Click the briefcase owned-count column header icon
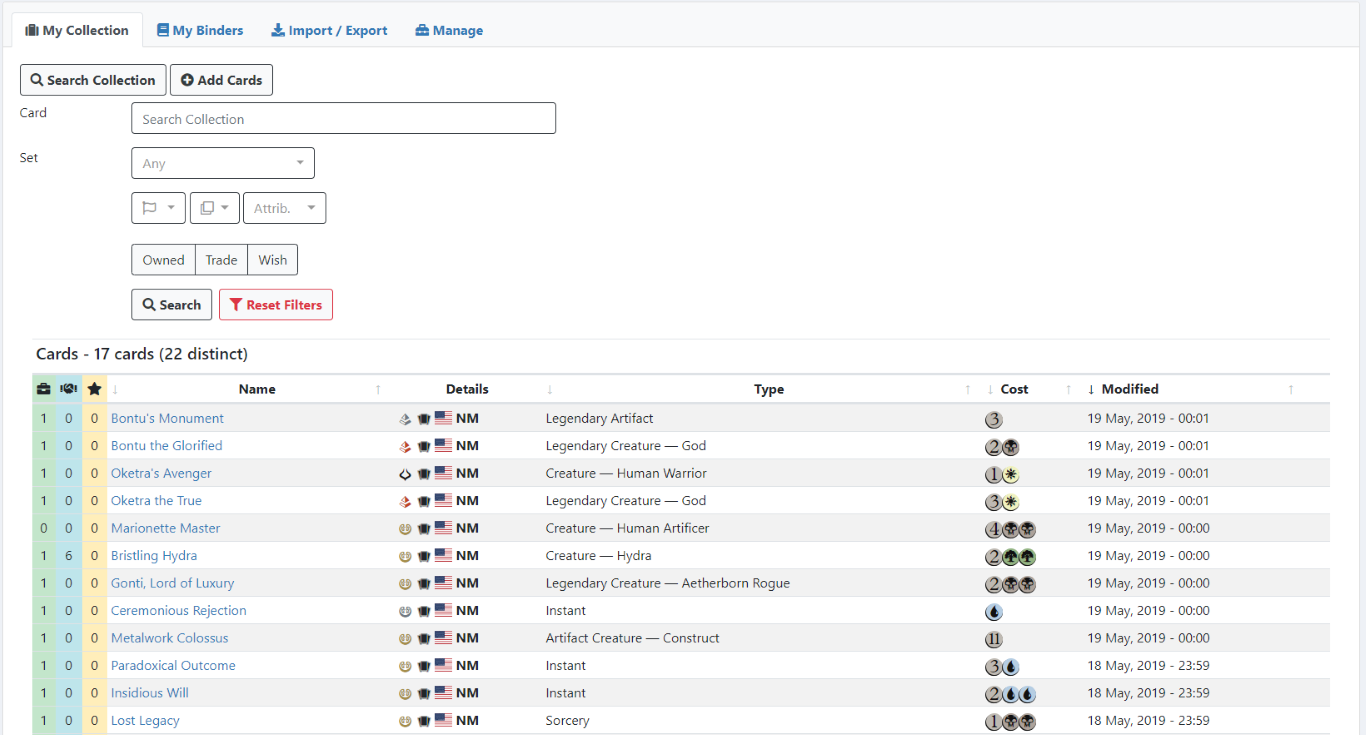The height and width of the screenshot is (735, 1366). [43, 389]
